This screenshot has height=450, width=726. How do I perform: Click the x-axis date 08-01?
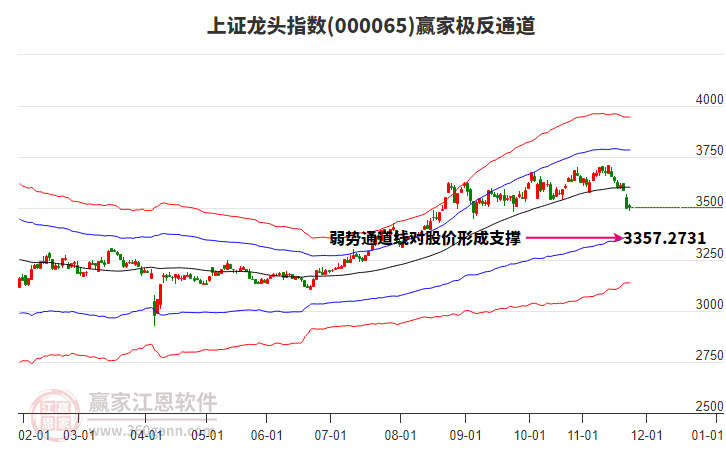click(x=401, y=436)
